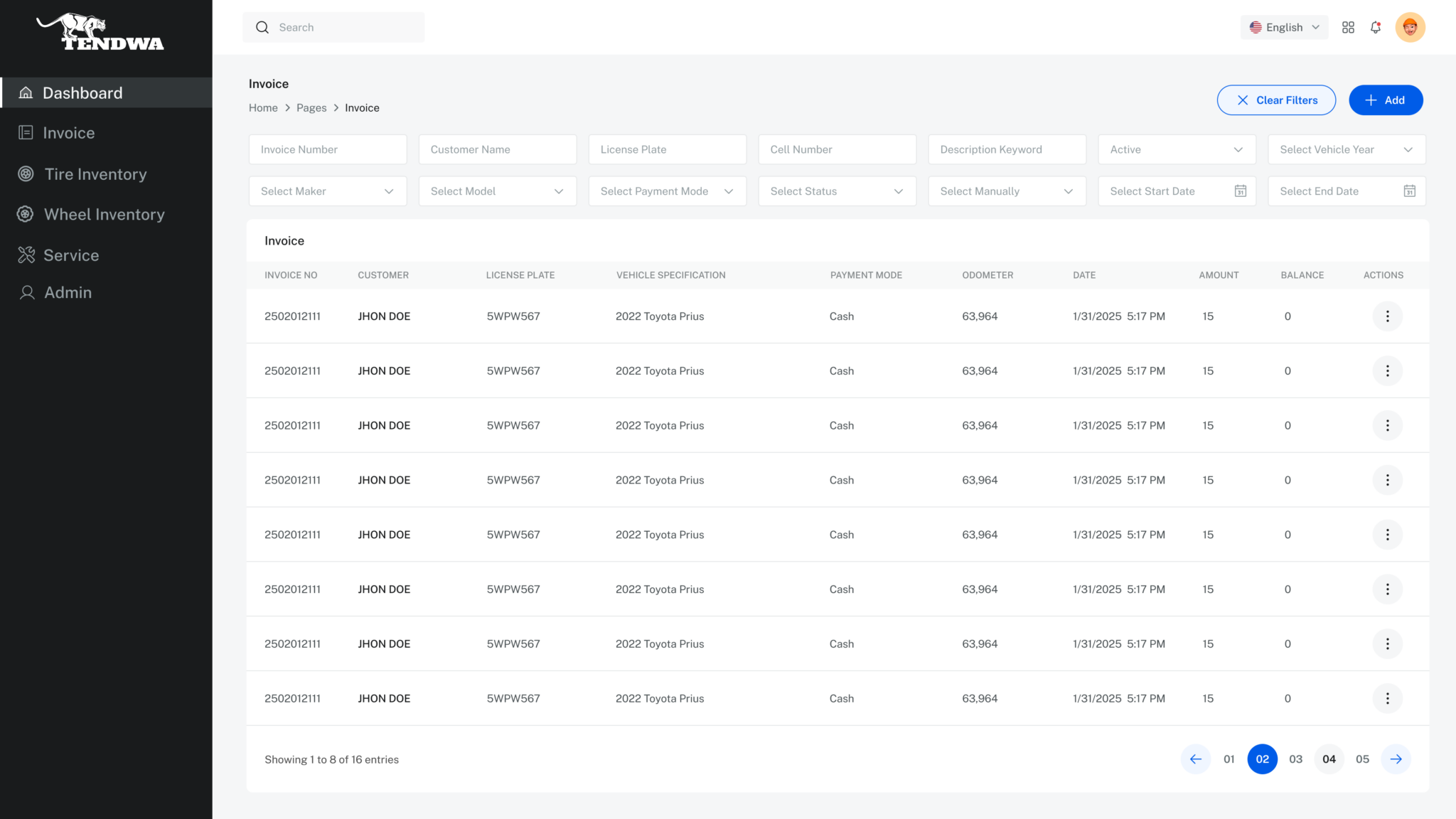This screenshot has width=1456, height=819.
Task: Navigate to Home via breadcrumb
Action: pos(263,107)
